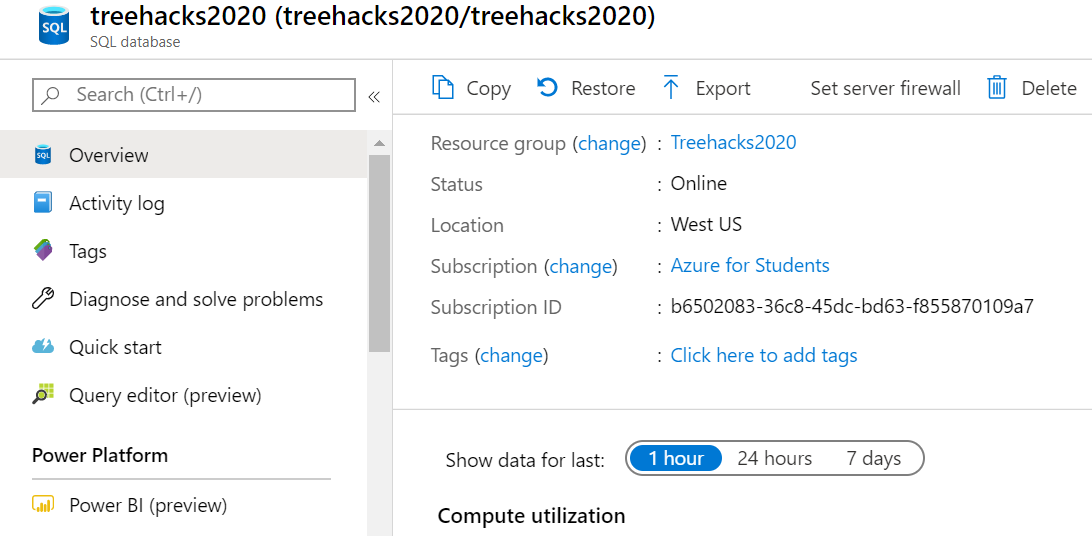This screenshot has height=536, width=1092.
Task: Click the Export upward arrow icon
Action: point(671,87)
